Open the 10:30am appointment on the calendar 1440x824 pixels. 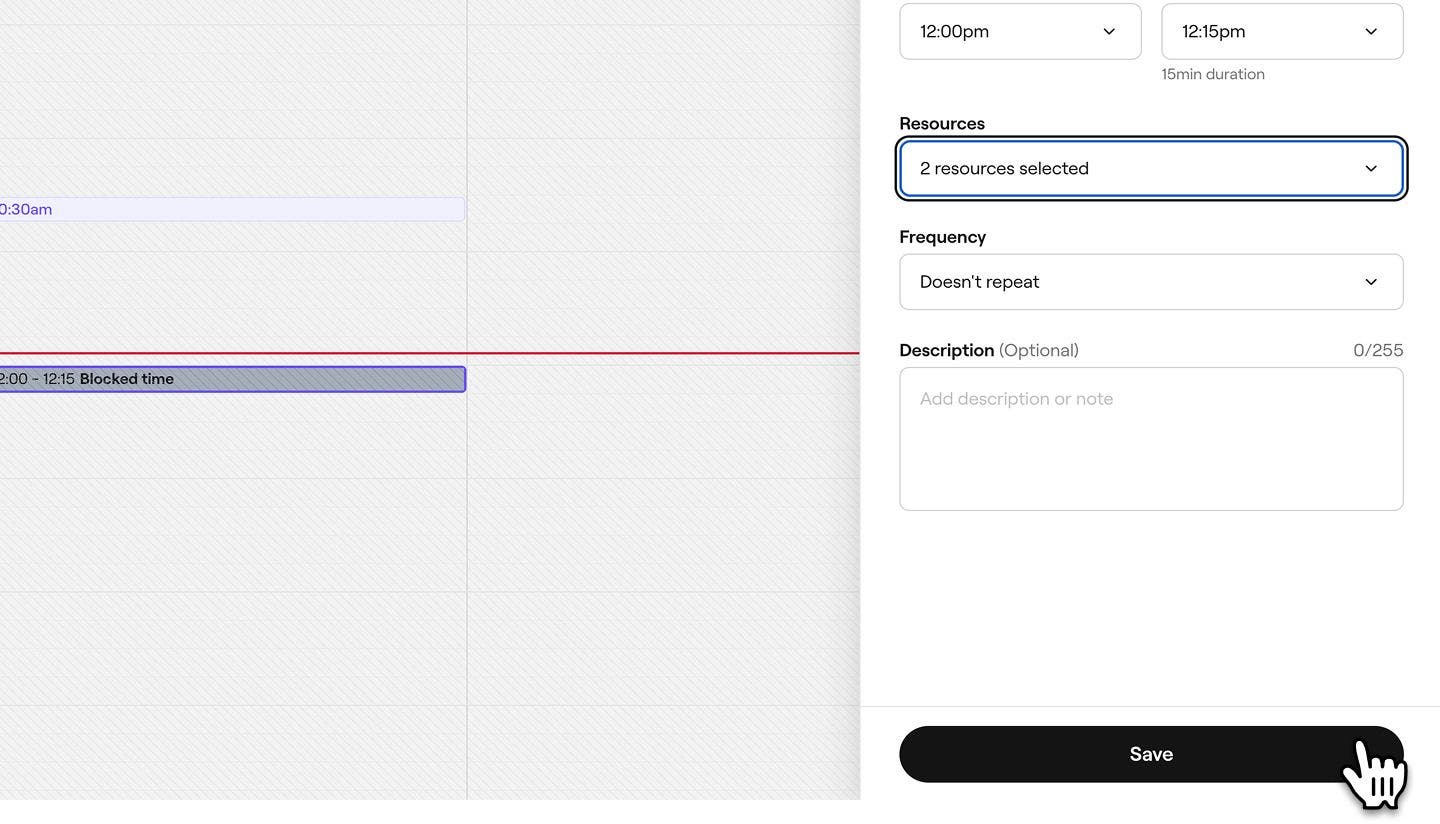(230, 209)
